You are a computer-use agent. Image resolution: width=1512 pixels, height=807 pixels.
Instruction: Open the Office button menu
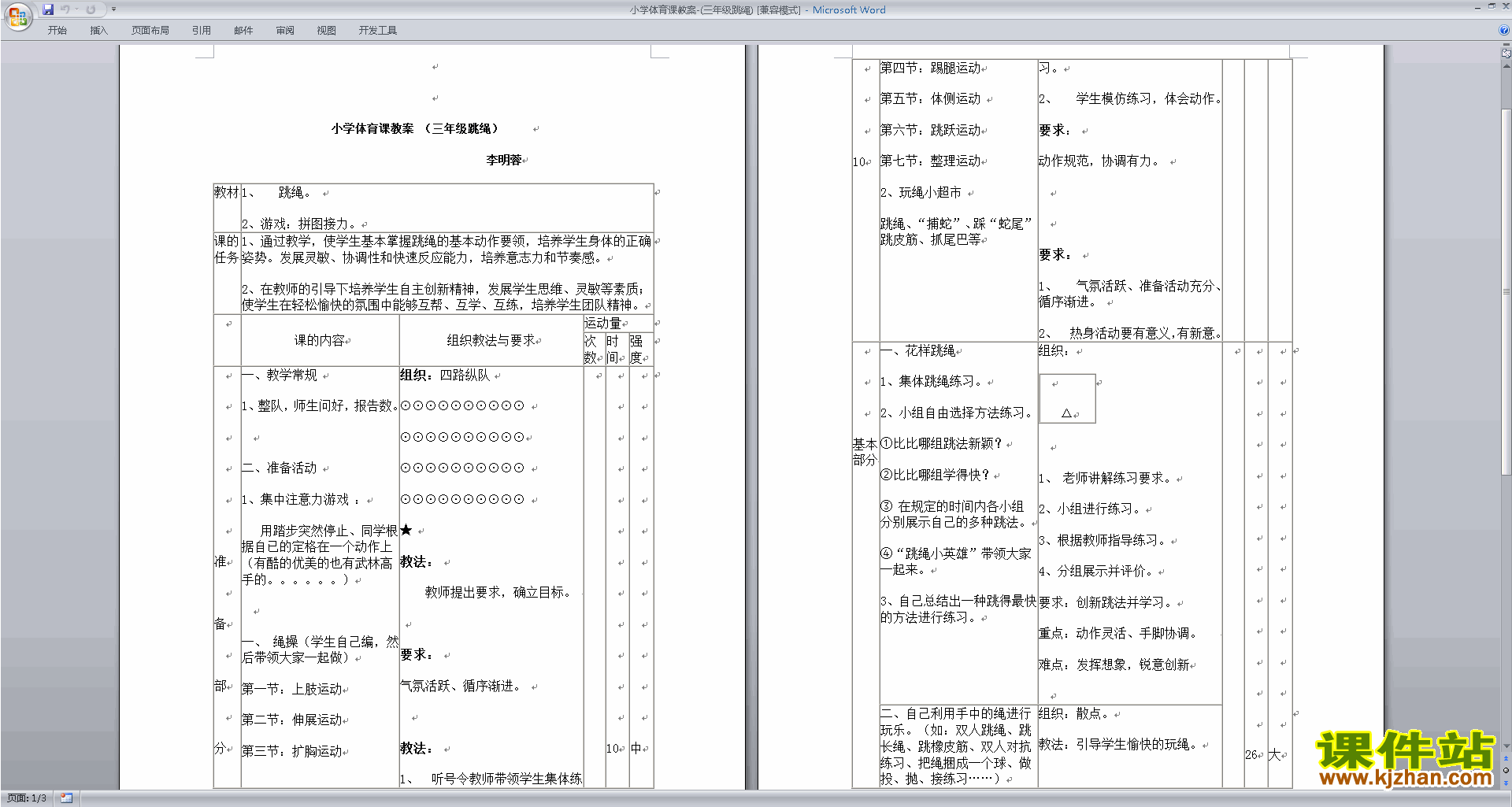(x=18, y=16)
